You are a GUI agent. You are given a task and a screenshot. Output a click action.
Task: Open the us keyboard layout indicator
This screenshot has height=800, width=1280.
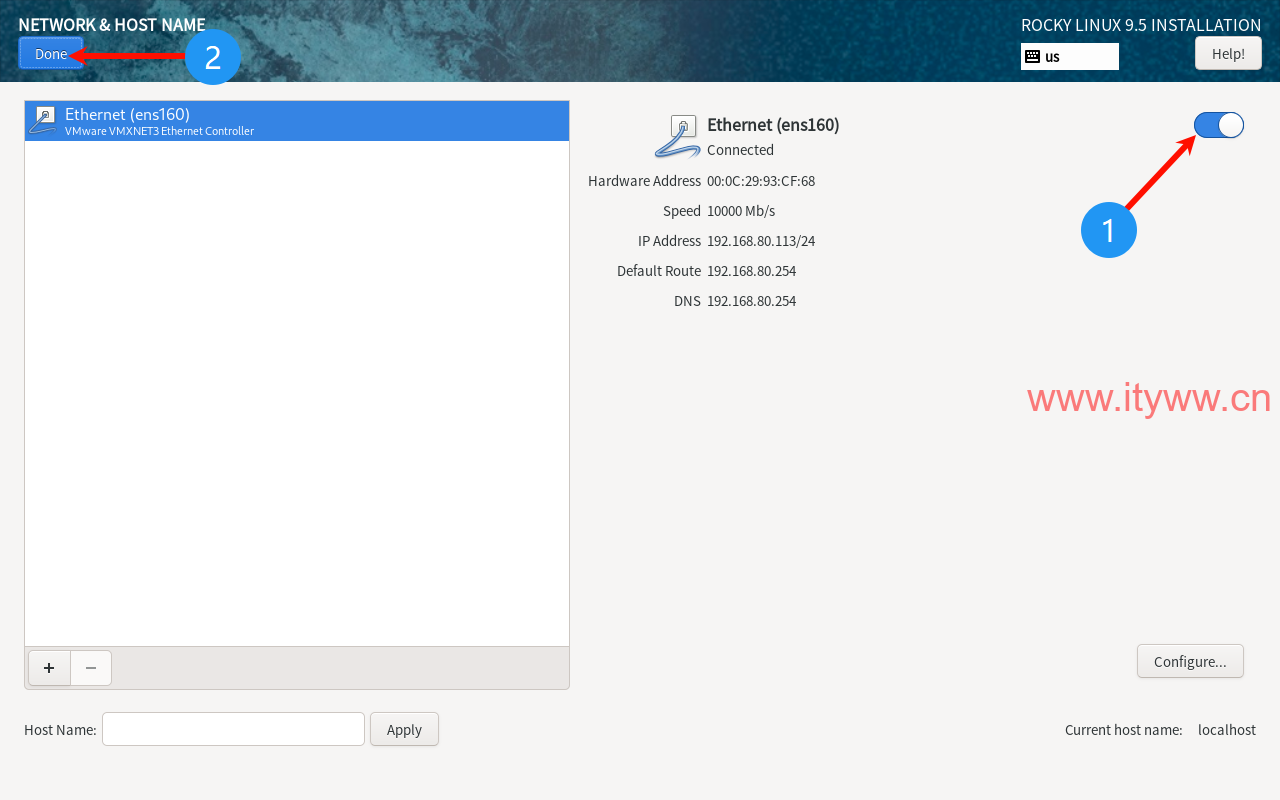(x=1069, y=57)
